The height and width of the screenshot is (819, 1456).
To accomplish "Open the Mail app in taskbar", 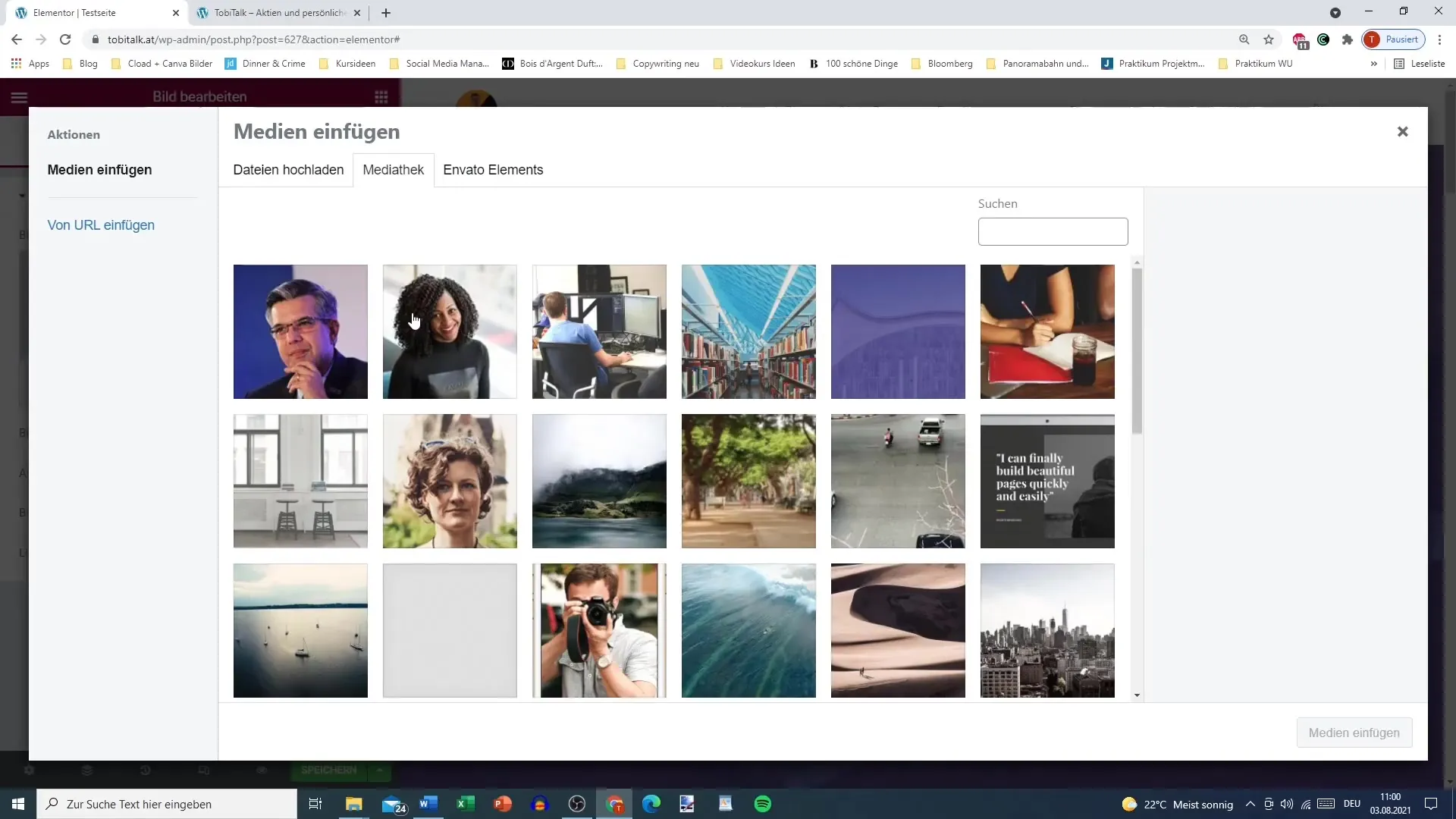I will click(394, 804).
